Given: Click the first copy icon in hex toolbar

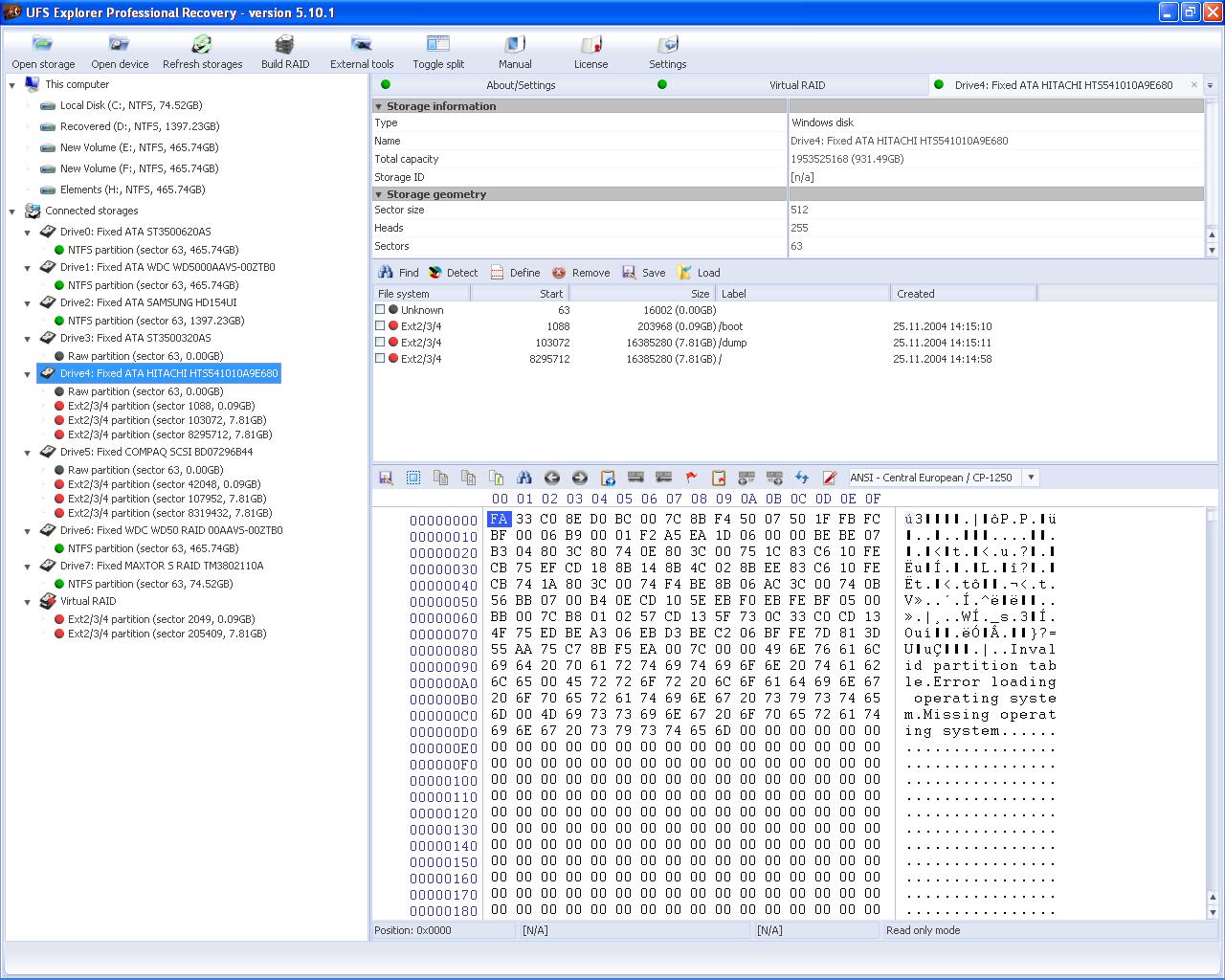Looking at the screenshot, I should 441,478.
